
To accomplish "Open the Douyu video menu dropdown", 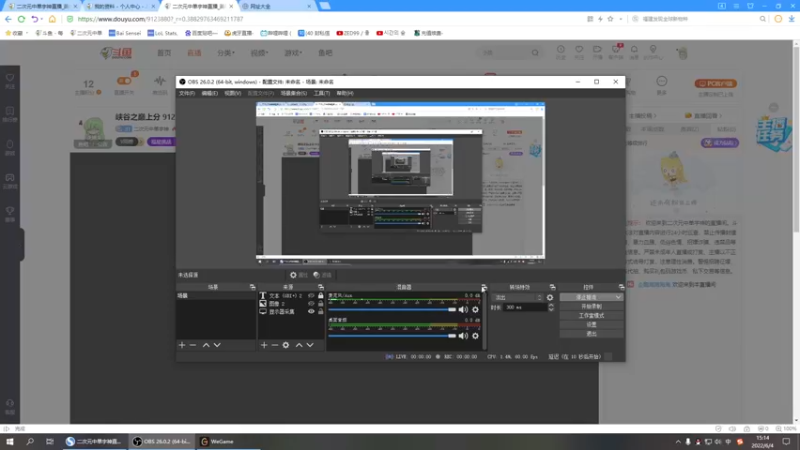I will click(x=259, y=53).
